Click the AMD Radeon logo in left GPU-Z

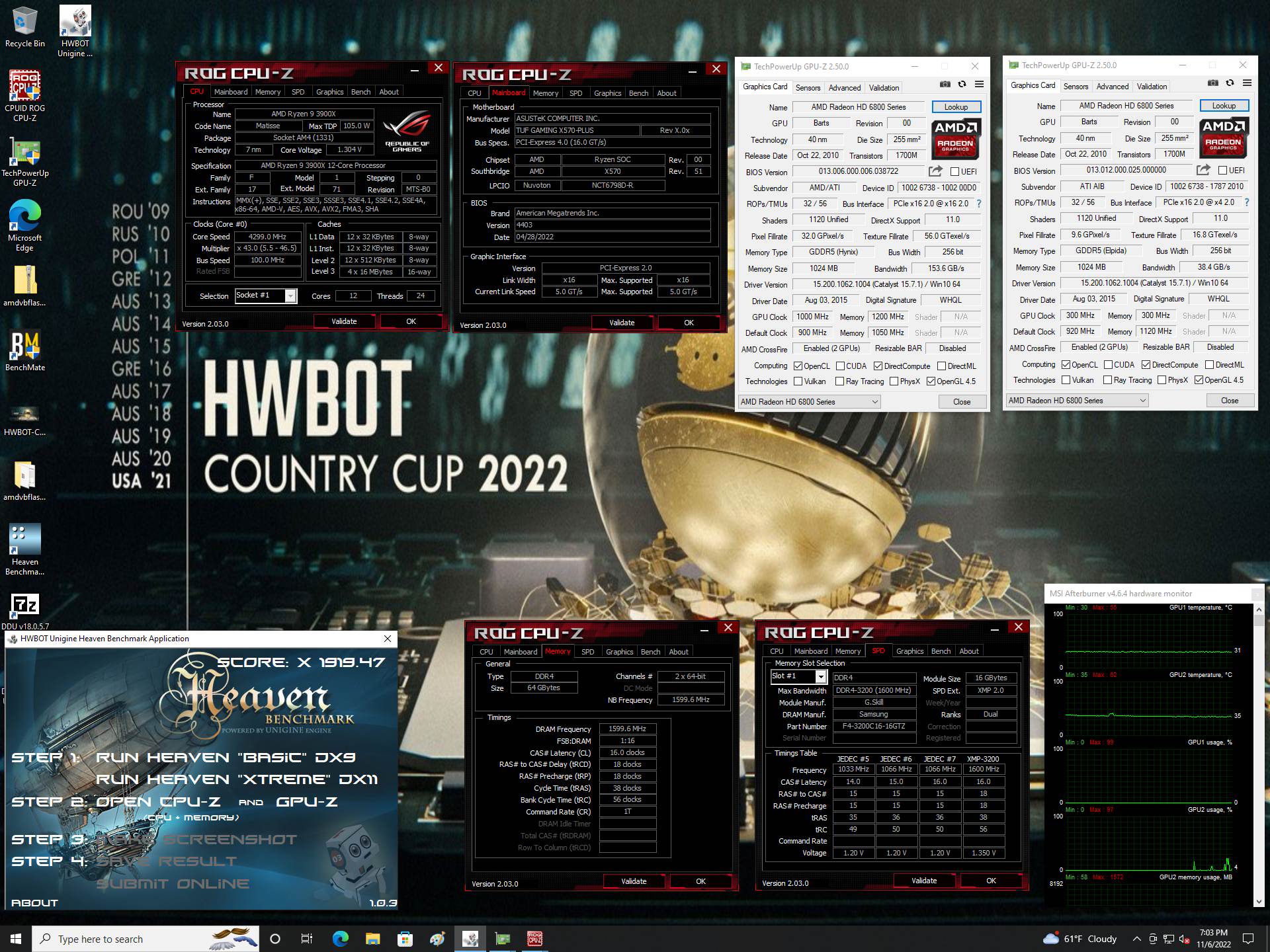(955, 139)
